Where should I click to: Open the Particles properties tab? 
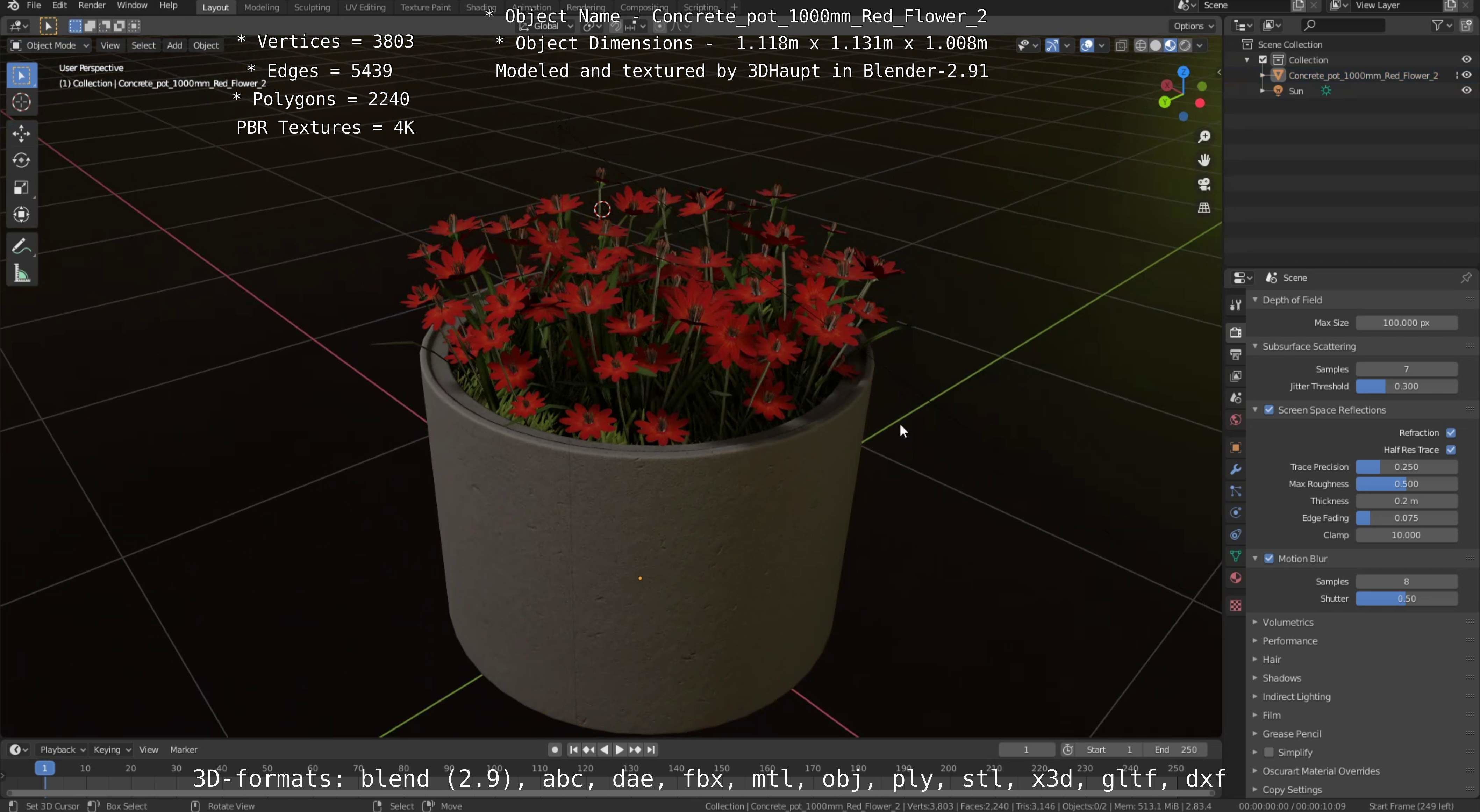point(1236,491)
